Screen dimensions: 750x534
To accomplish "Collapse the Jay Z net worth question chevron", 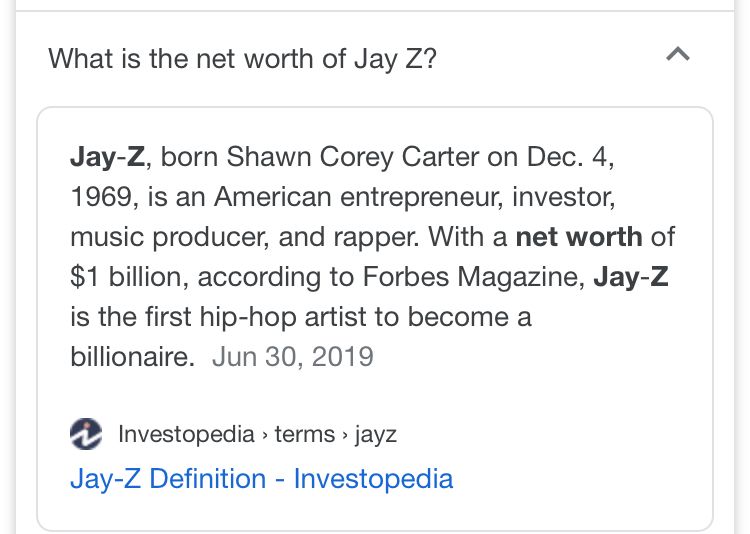I will point(678,54).
